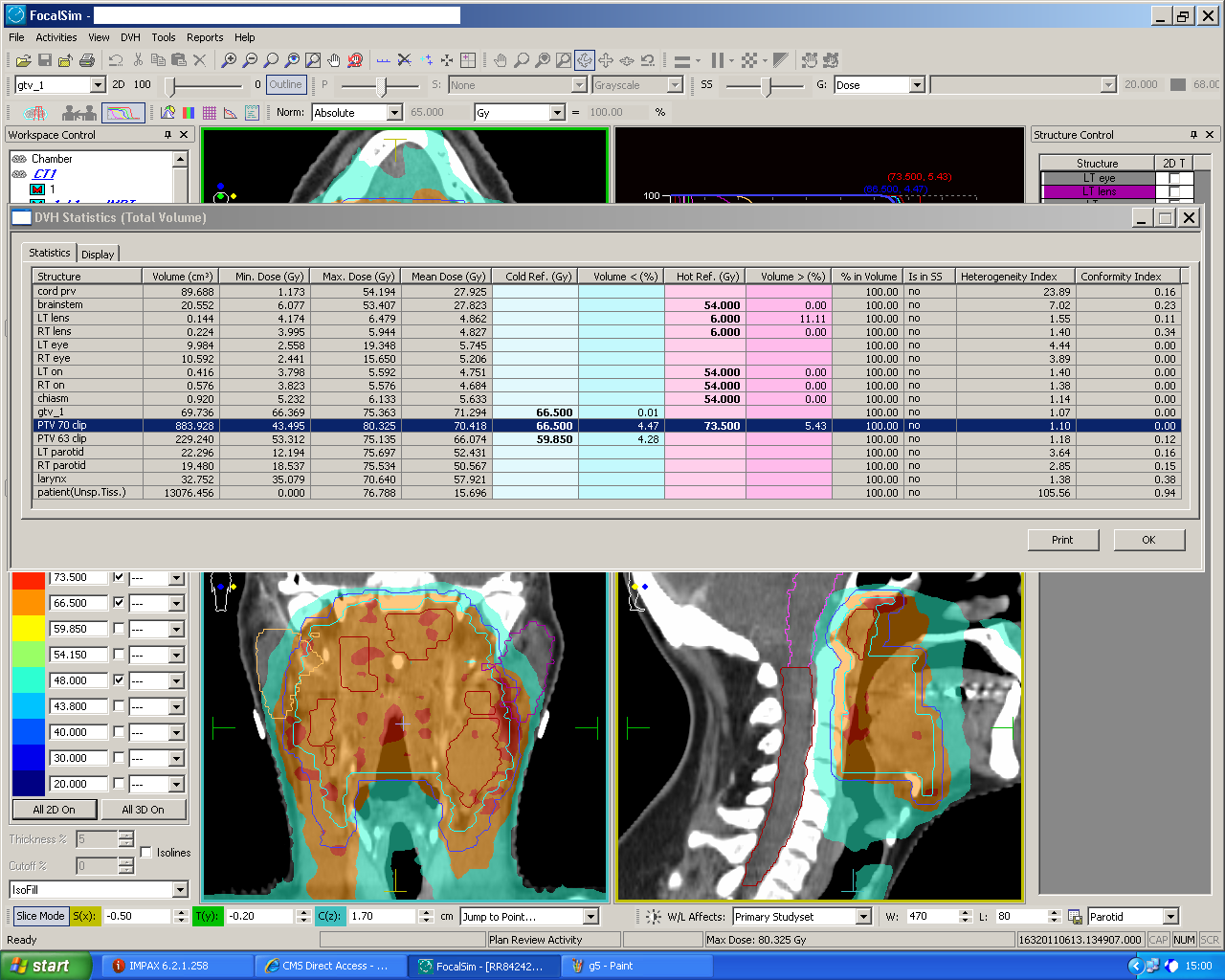Click the All 3D On button
Image resolution: width=1225 pixels, height=980 pixels.
pos(143,810)
